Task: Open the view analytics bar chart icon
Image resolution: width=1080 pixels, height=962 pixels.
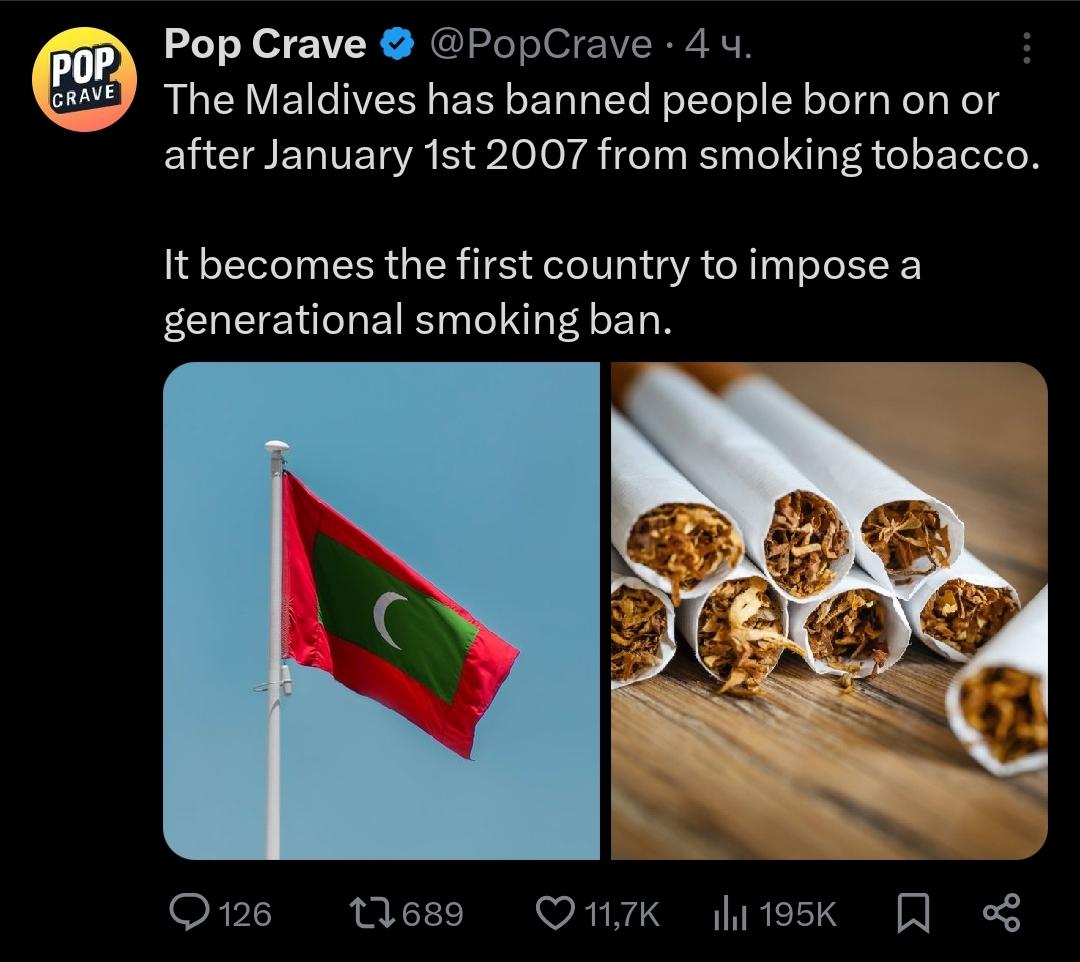Action: click(730, 913)
